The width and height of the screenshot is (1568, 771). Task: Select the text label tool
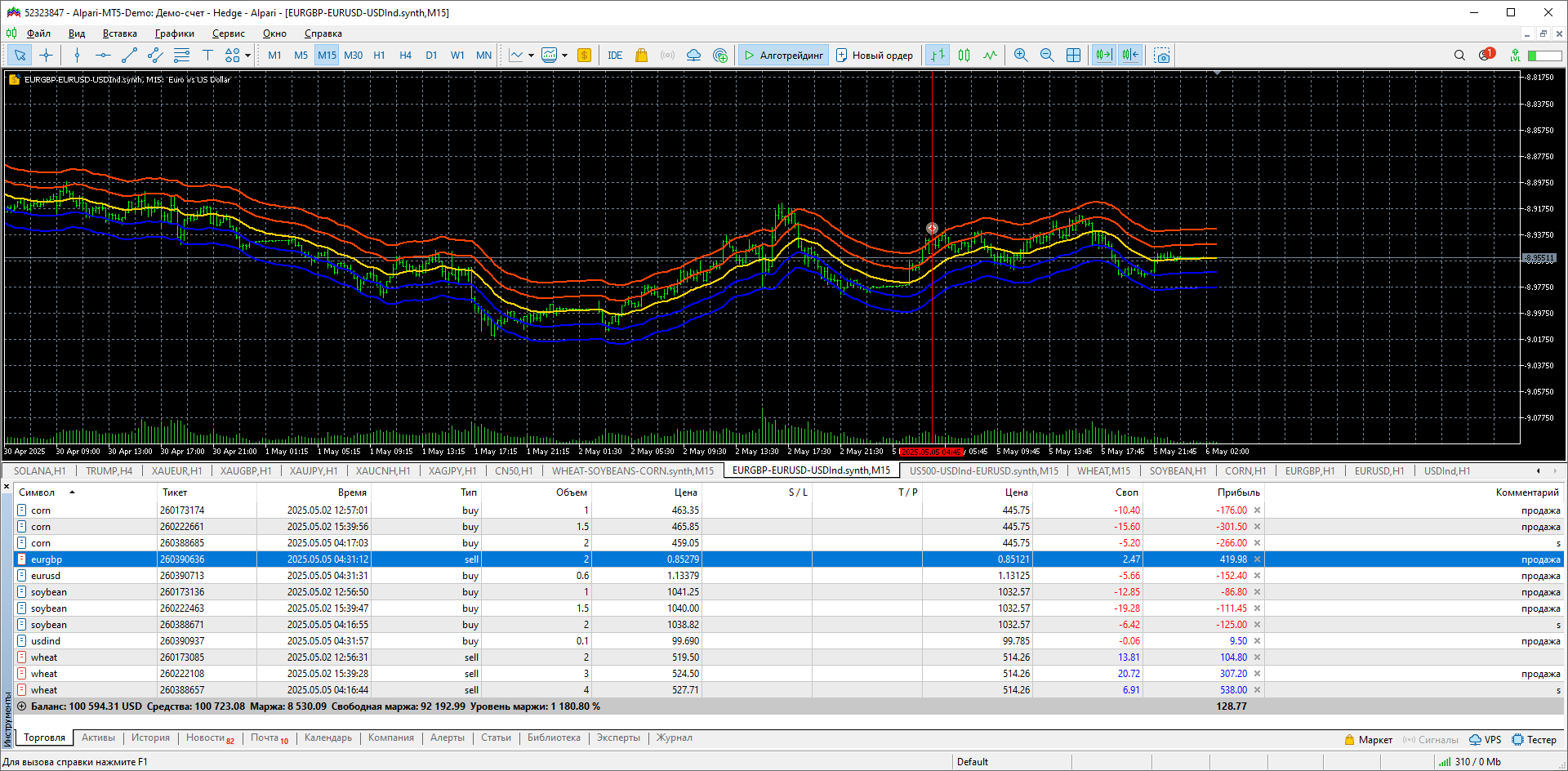point(207,56)
